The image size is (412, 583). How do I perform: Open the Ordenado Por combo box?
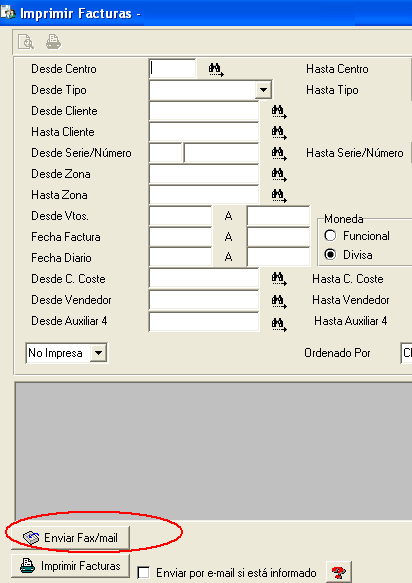[x=406, y=352]
